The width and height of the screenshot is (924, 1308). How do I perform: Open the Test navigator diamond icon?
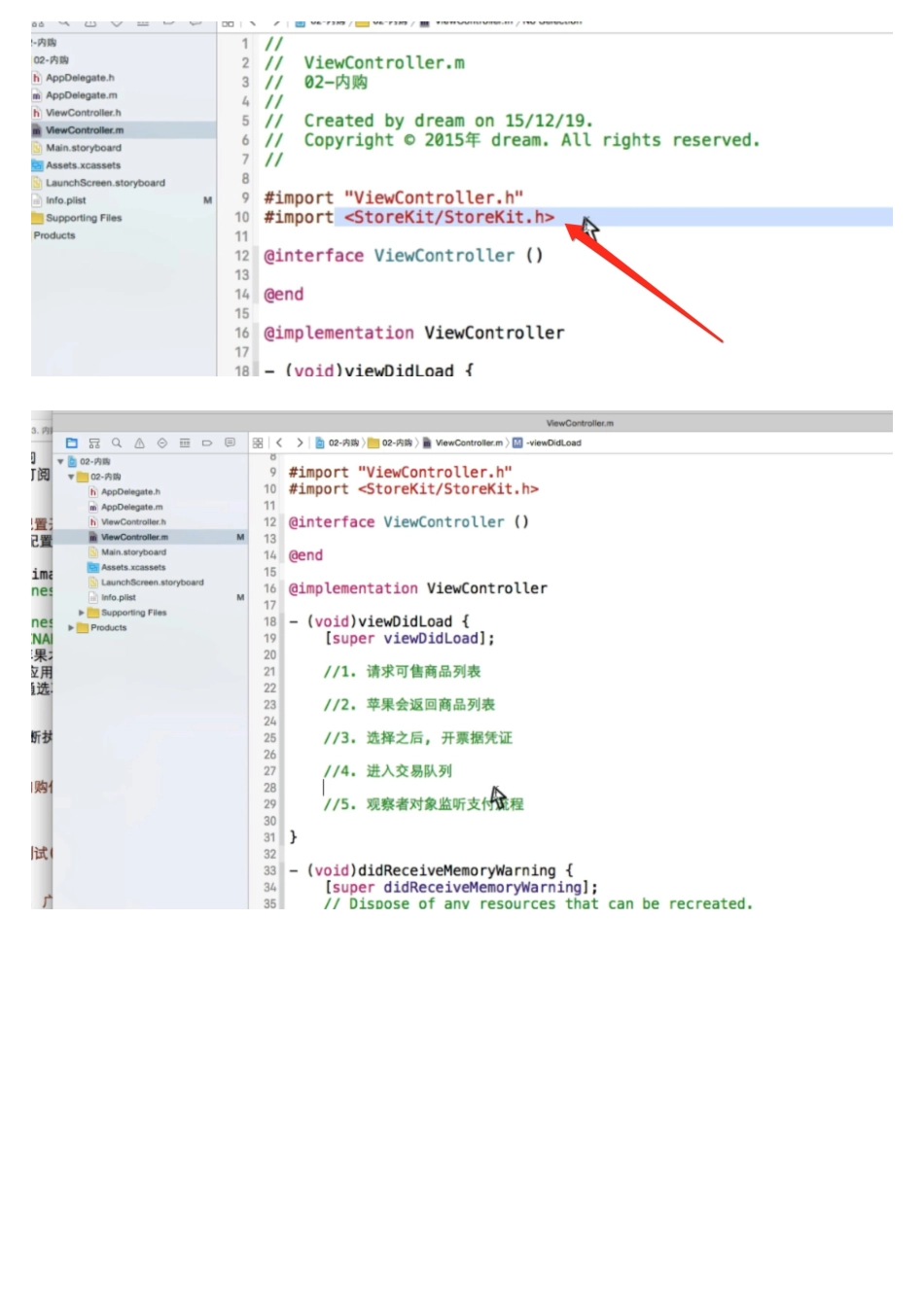pos(161,442)
